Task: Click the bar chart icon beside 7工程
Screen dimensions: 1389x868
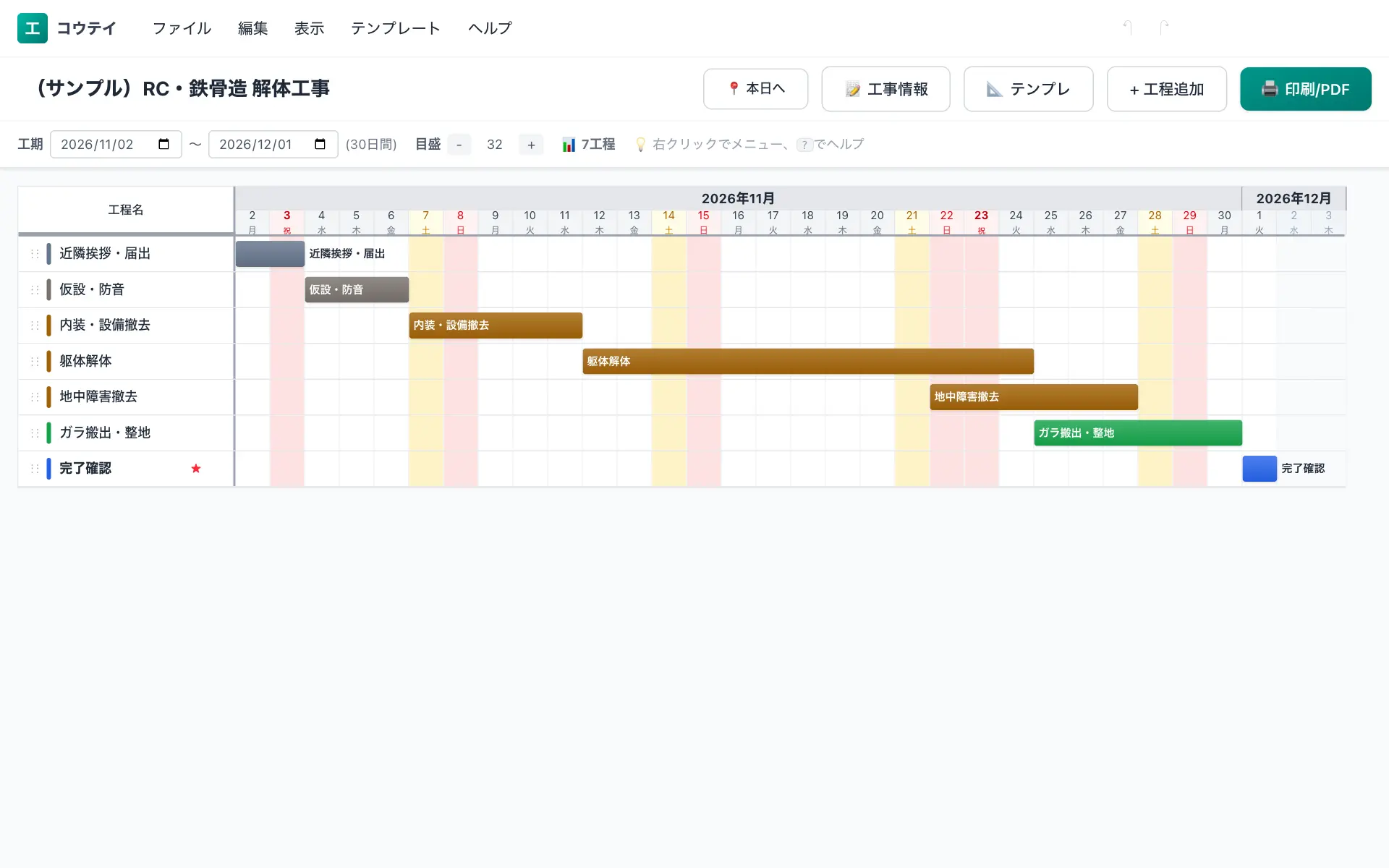Action: pyautogui.click(x=569, y=145)
